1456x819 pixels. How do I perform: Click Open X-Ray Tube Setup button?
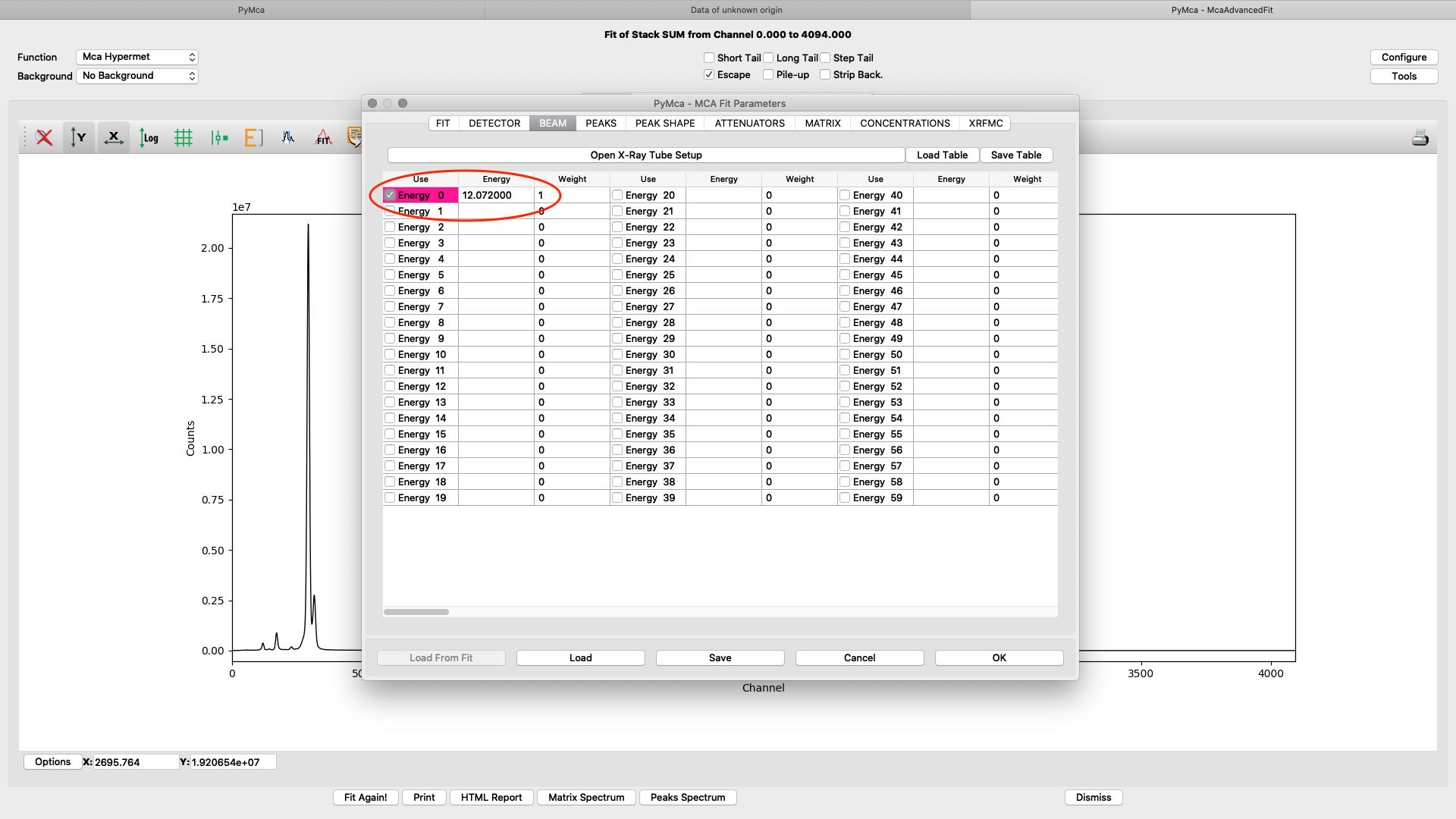[646, 155]
